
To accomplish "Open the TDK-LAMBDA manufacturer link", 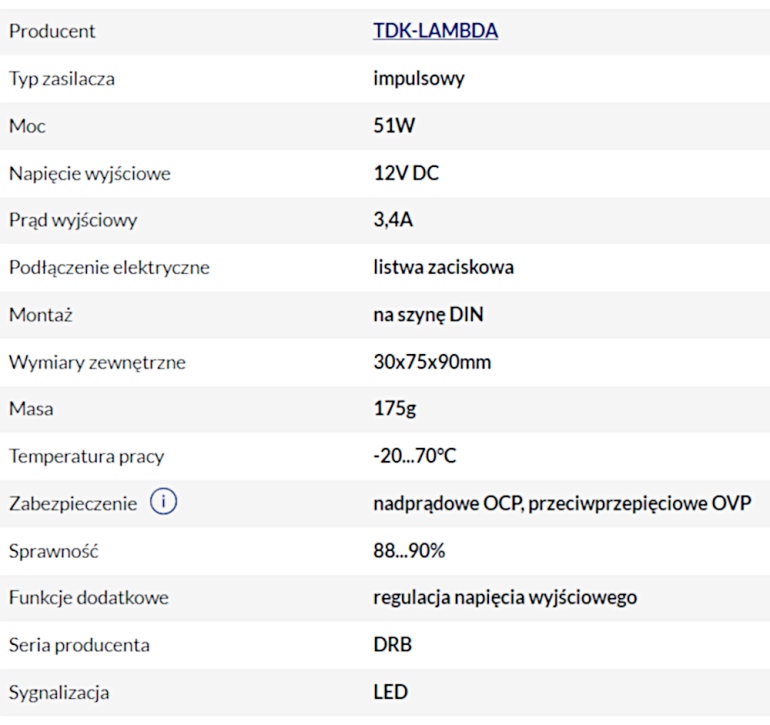I will pos(435,31).
